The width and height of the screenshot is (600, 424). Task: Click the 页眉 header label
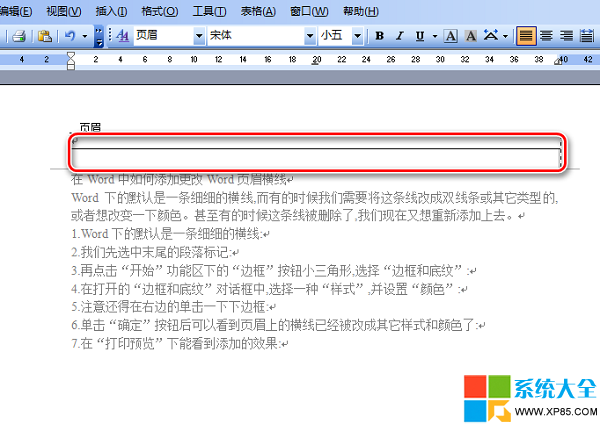click(x=90, y=127)
